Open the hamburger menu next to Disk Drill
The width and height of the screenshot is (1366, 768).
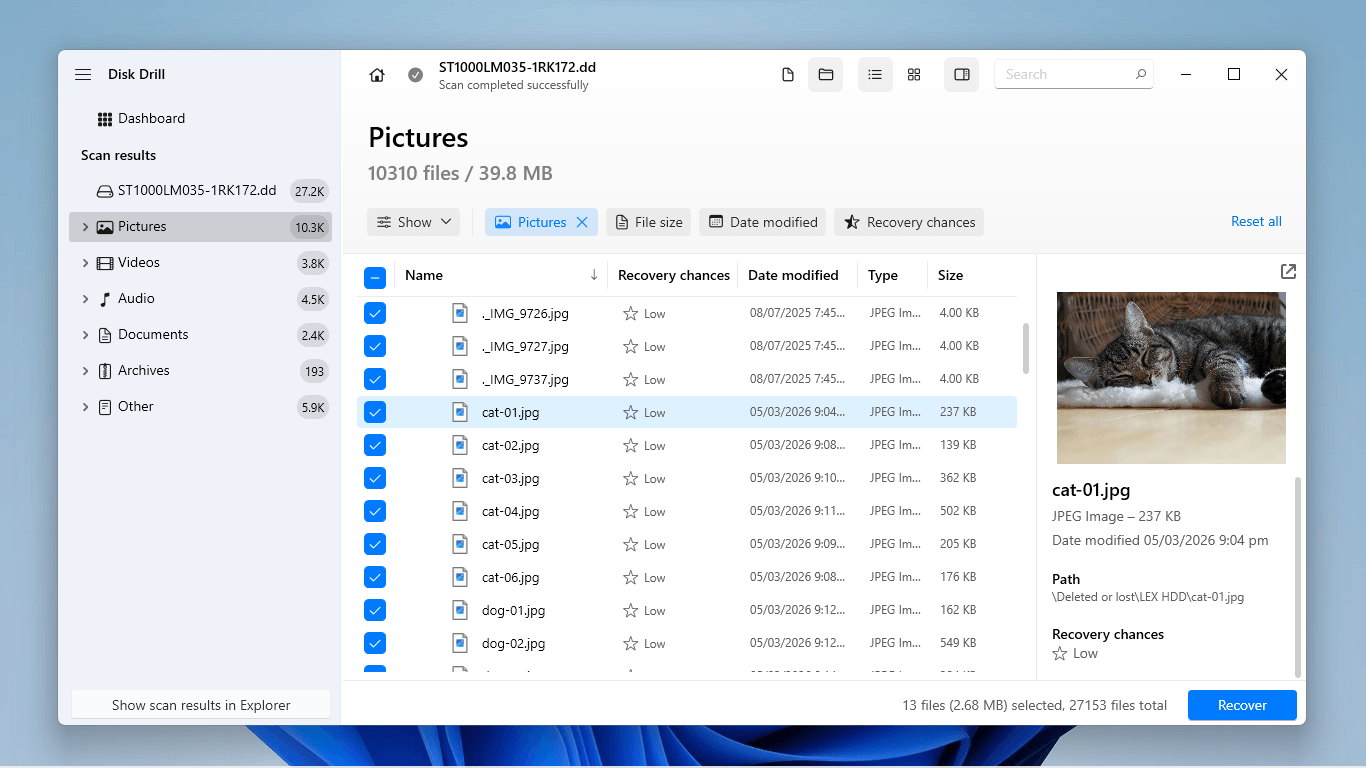click(83, 75)
